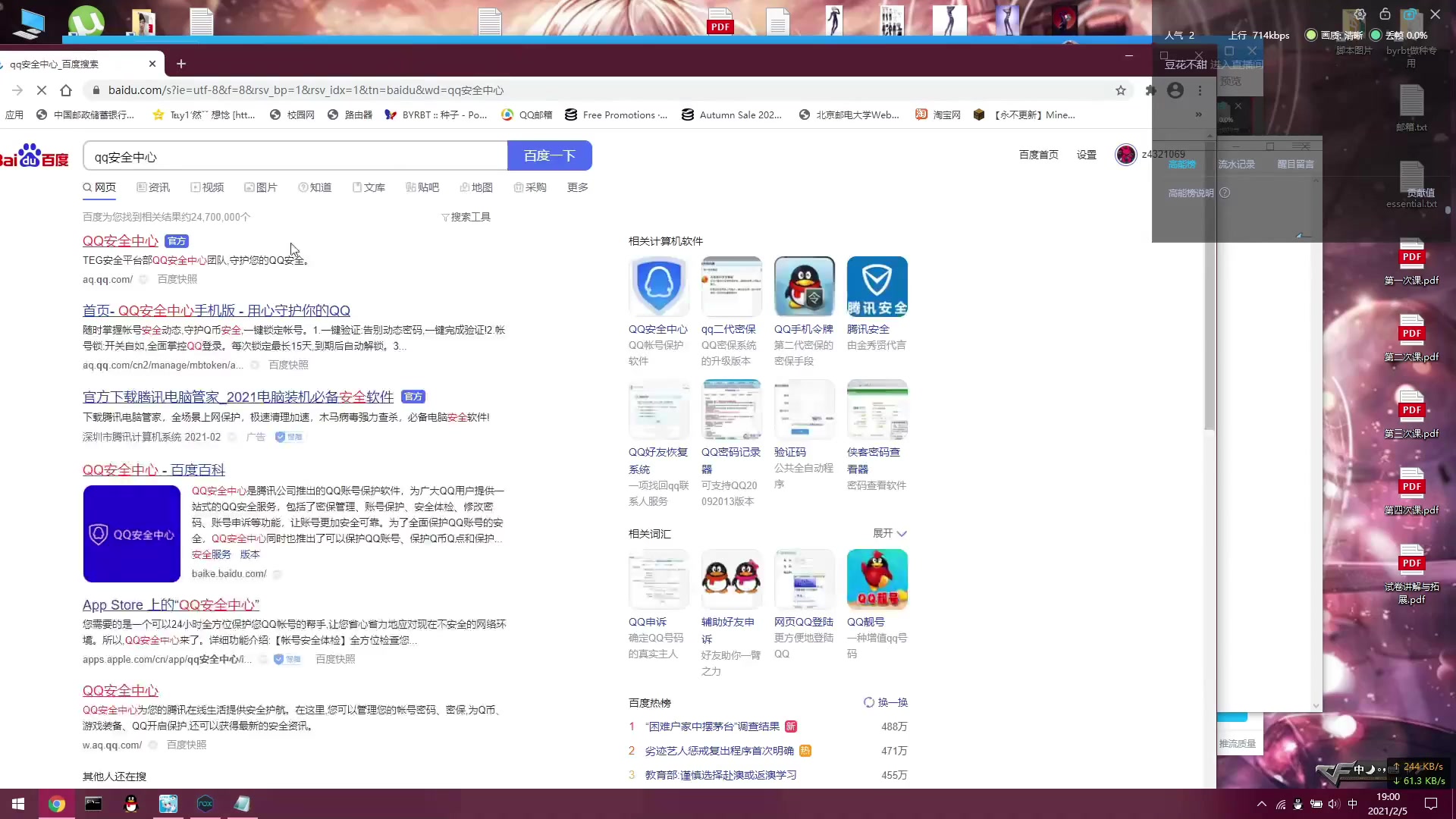This screenshot has height=819, width=1456.
Task: Open QQ安全中心 - 百度百科 link
Action: tap(154, 470)
